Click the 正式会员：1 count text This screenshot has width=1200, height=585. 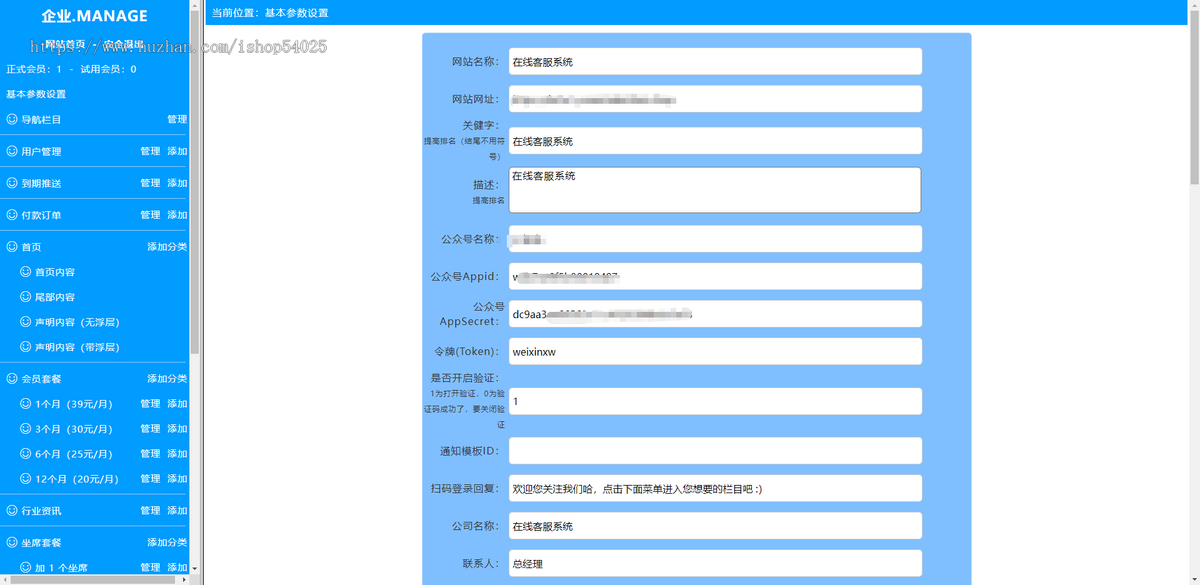(x=34, y=69)
